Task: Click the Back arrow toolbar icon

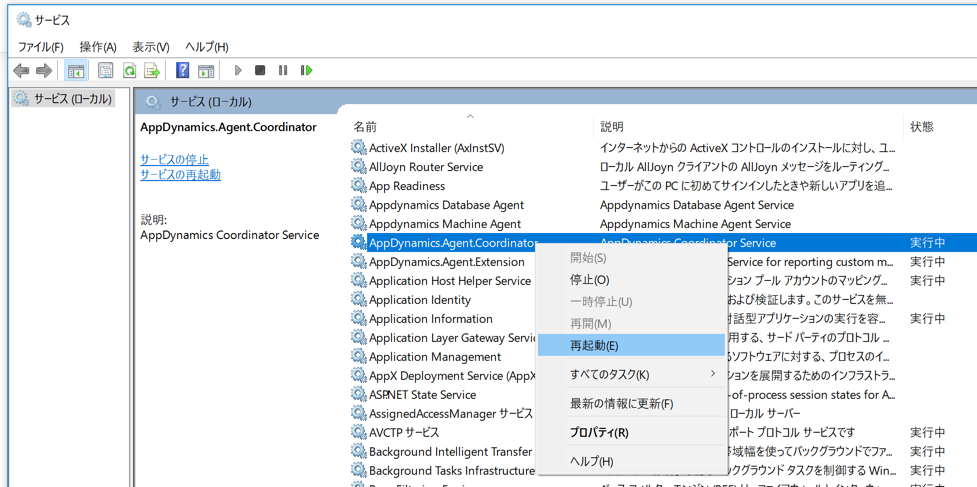Action: pyautogui.click(x=21, y=71)
